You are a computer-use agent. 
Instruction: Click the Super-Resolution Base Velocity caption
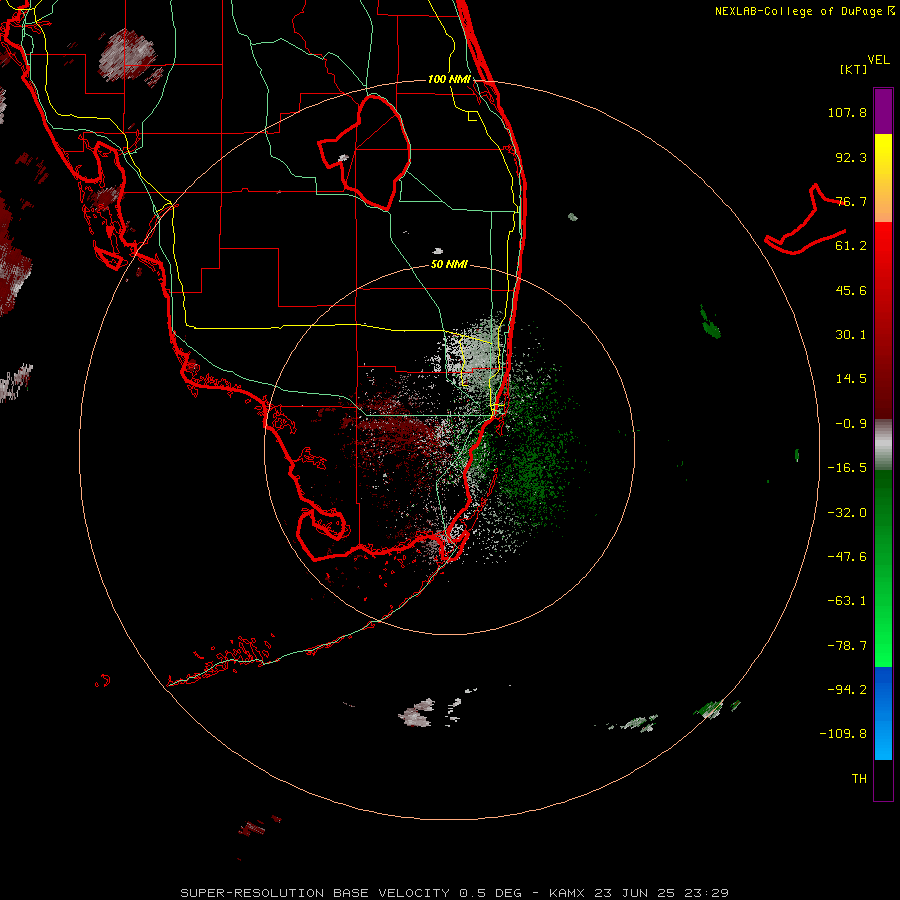(x=455, y=893)
